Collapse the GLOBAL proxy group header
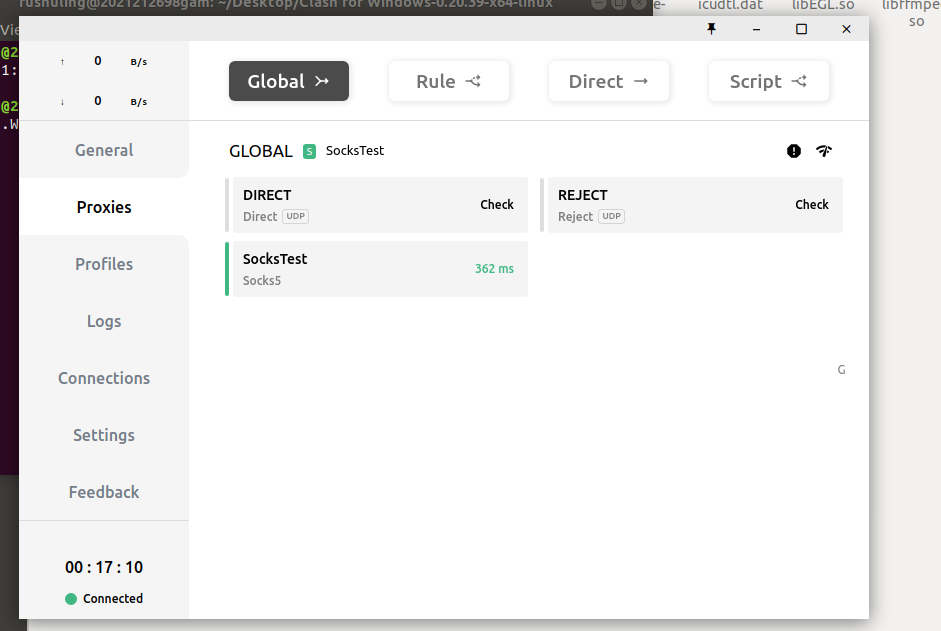This screenshot has width=941, height=631. tap(261, 151)
